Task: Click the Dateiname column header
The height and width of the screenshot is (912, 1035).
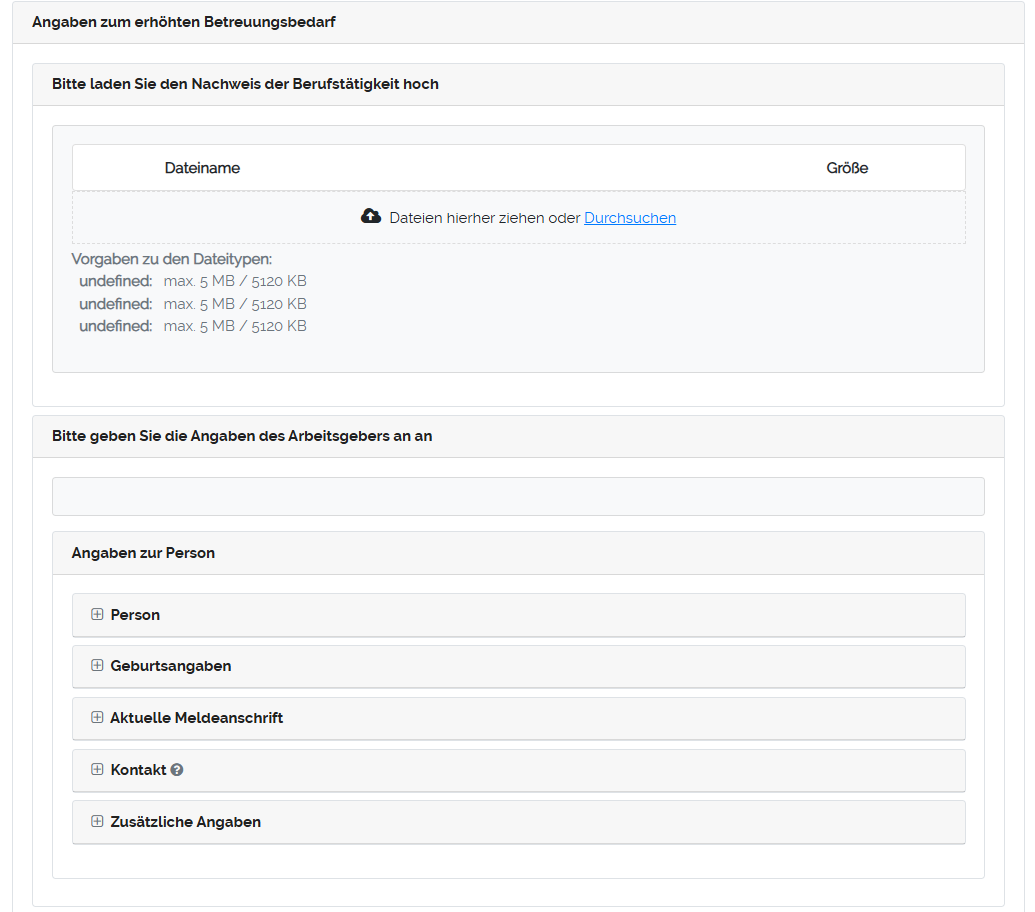Action: click(202, 168)
